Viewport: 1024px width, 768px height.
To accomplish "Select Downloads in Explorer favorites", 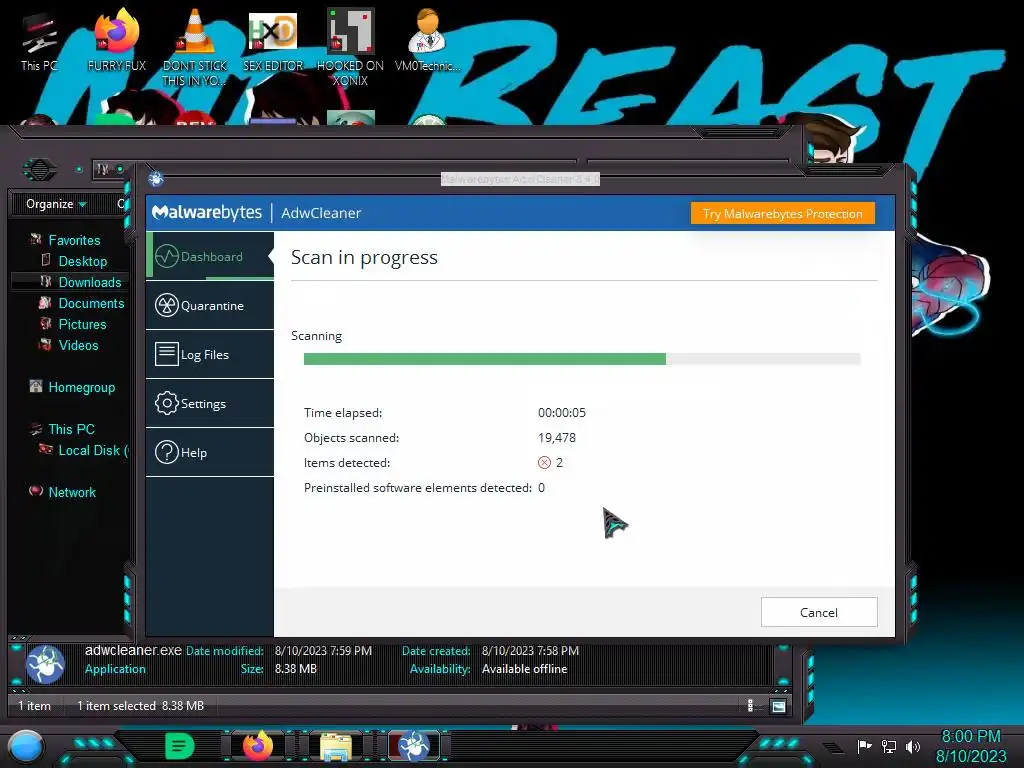I will coord(89,282).
